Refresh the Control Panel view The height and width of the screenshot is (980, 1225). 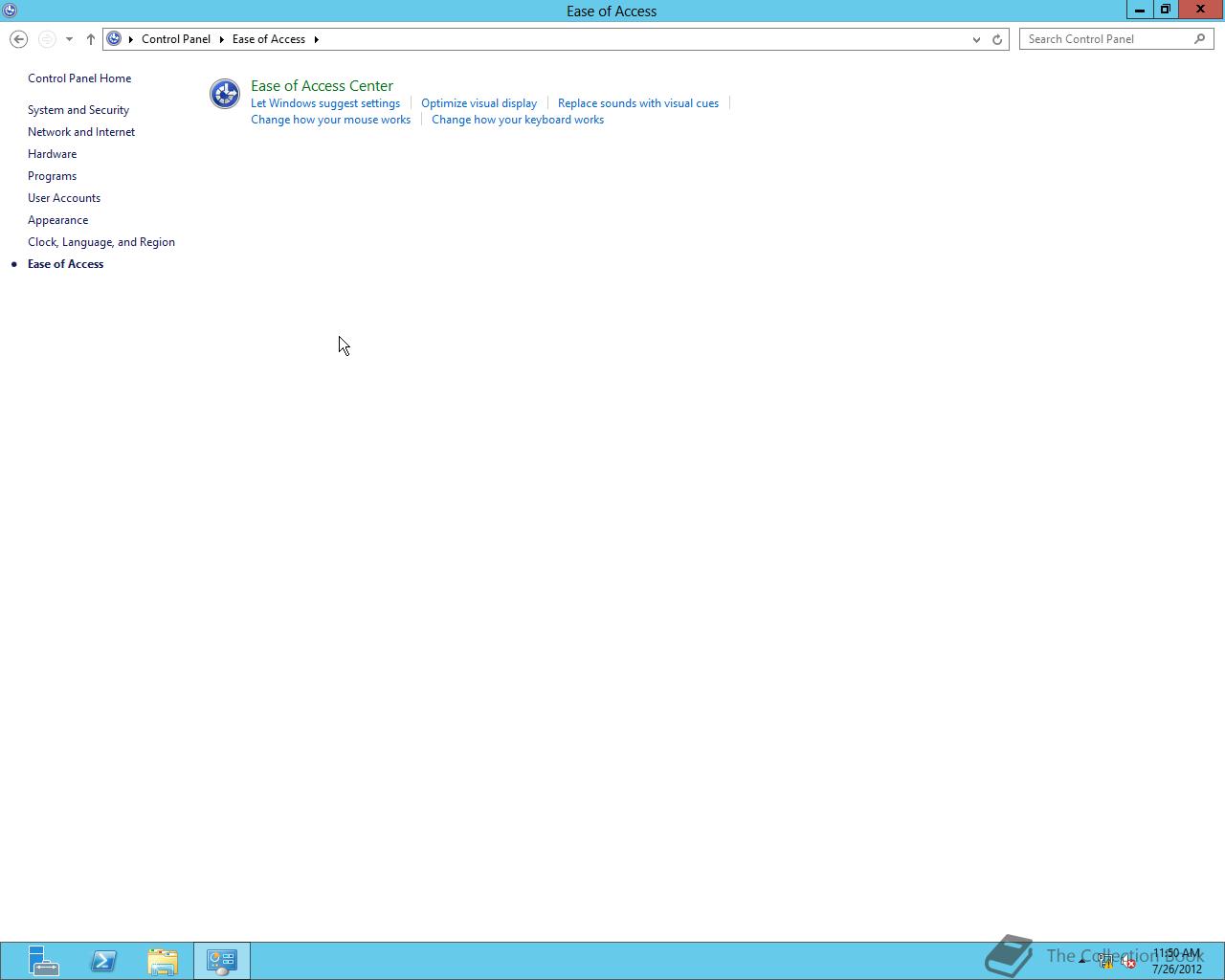pos(997,39)
